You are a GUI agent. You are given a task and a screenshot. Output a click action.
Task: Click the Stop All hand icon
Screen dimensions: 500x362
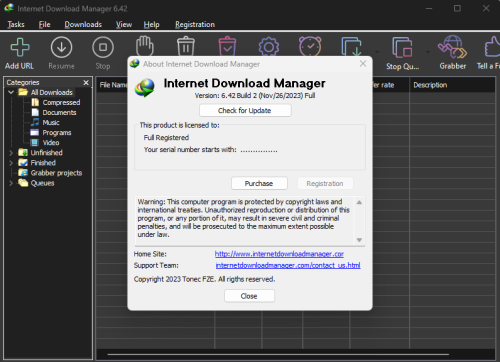tap(145, 45)
